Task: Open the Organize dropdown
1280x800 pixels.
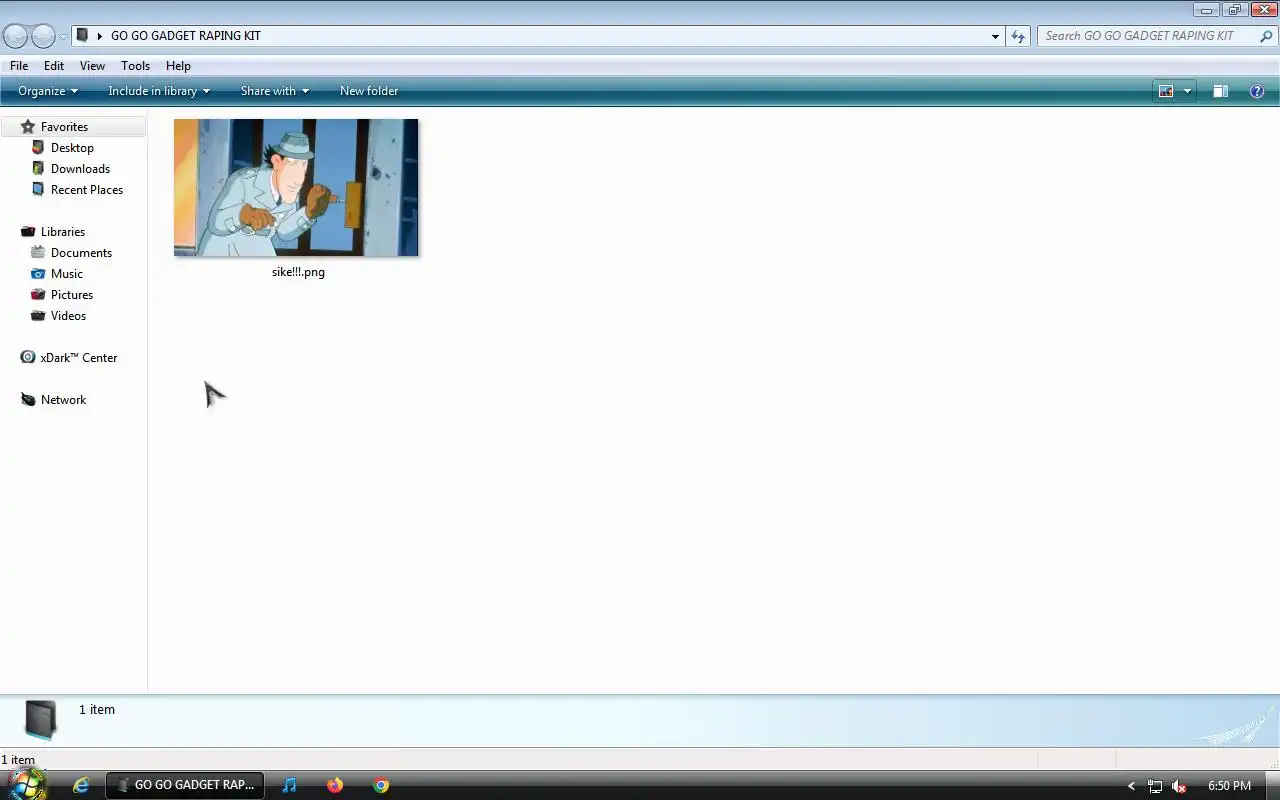Action: point(47,91)
